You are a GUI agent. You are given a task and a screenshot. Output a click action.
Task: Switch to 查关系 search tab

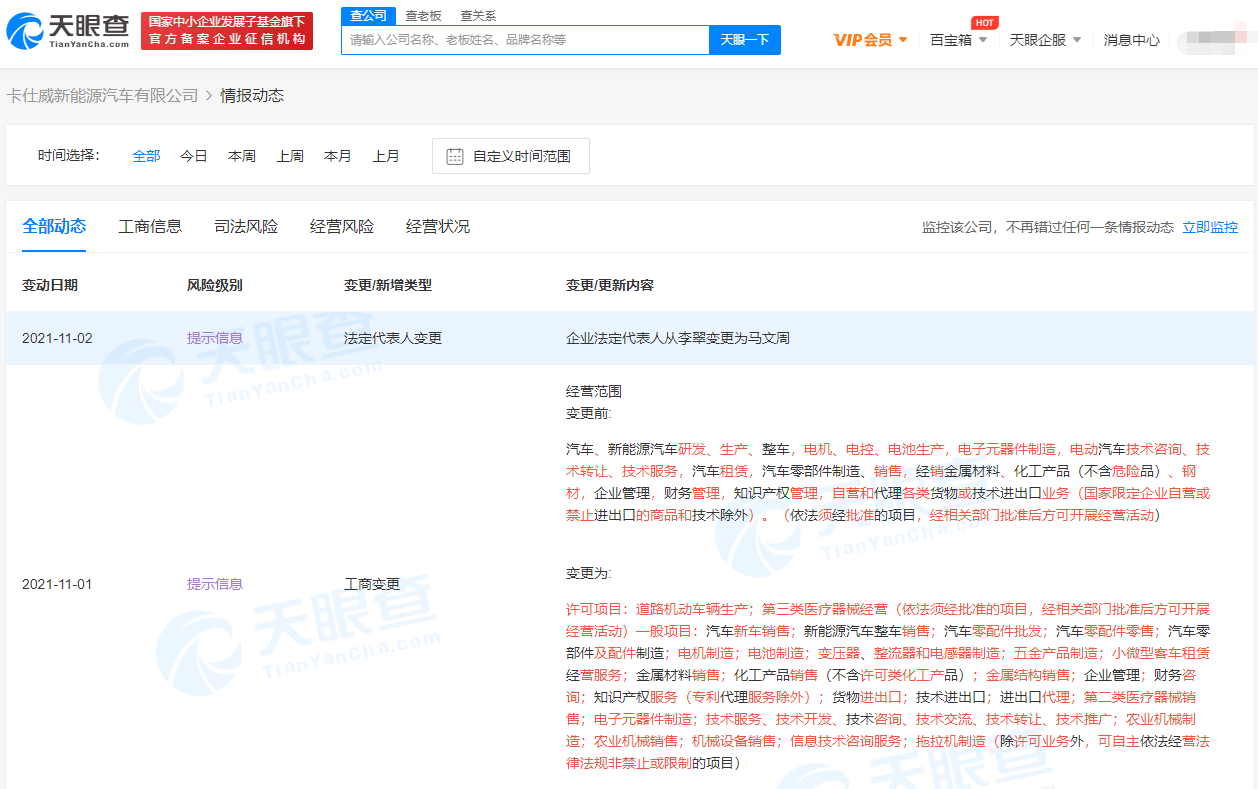(x=478, y=16)
